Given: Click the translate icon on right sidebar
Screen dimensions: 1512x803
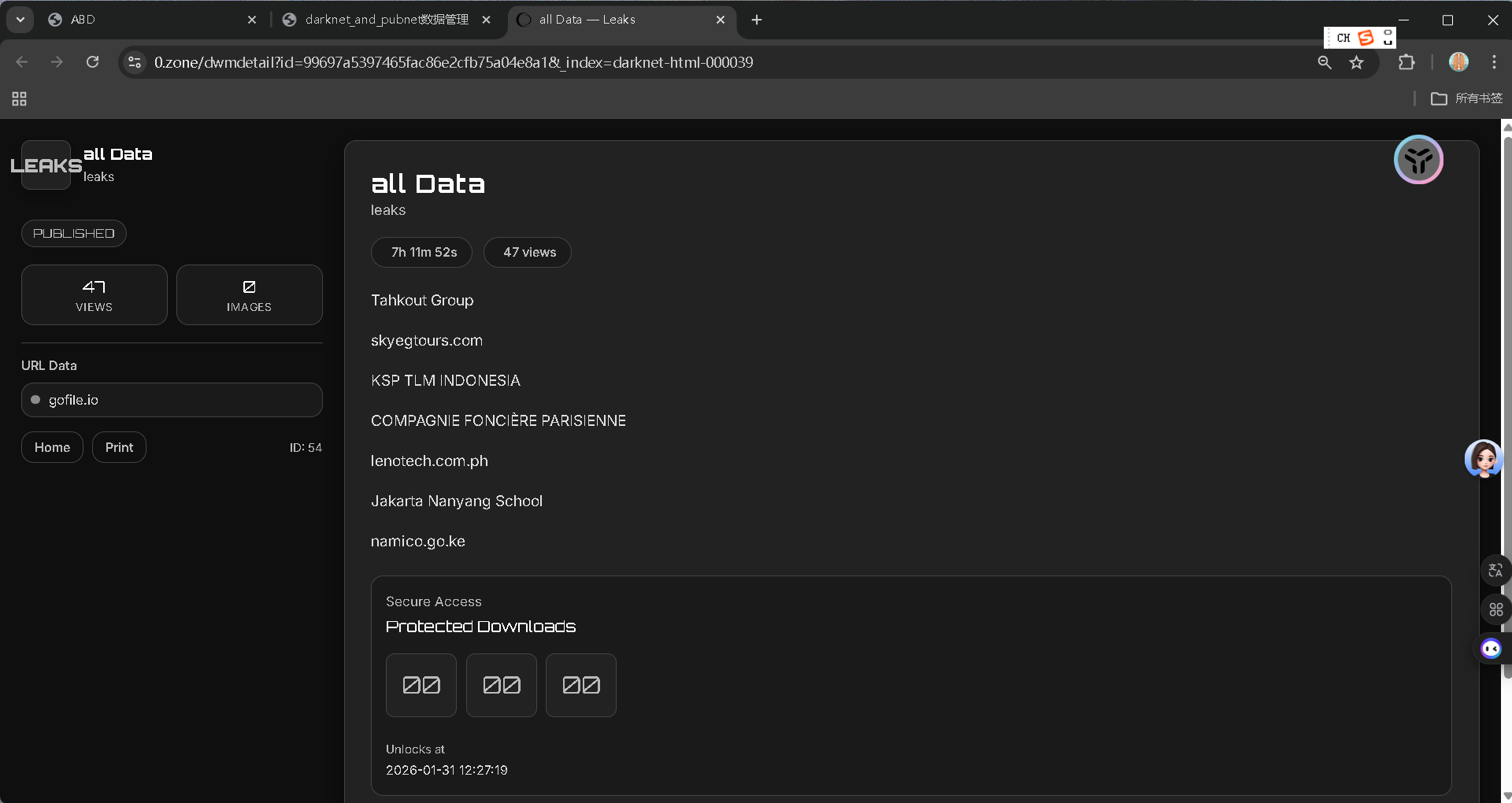Looking at the screenshot, I should pyautogui.click(x=1495, y=570).
